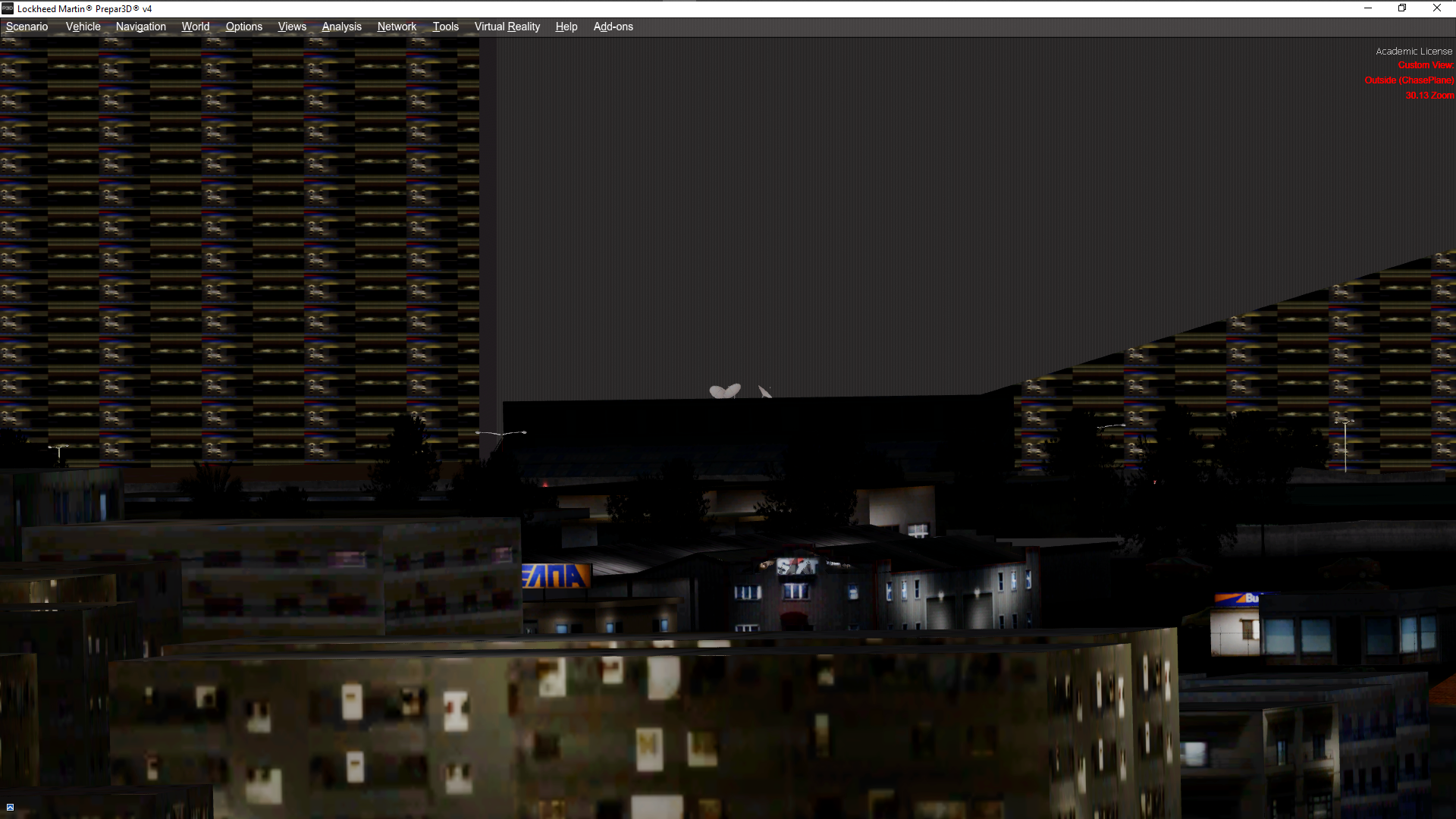This screenshot has width=1456, height=819.
Task: Open the Virtual Reality menu
Action: point(507,27)
